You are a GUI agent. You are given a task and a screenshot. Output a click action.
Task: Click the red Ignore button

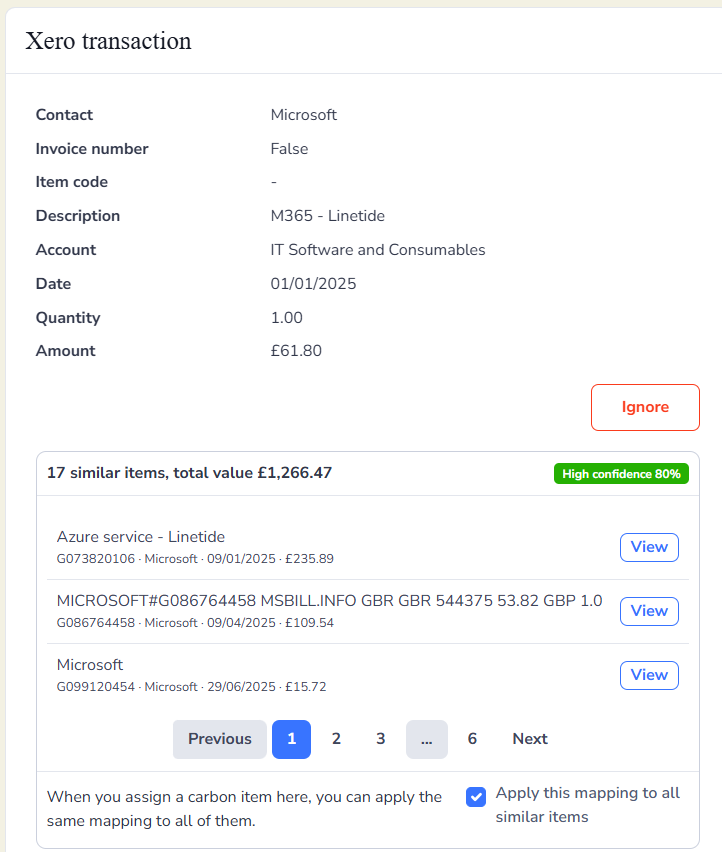(x=645, y=408)
